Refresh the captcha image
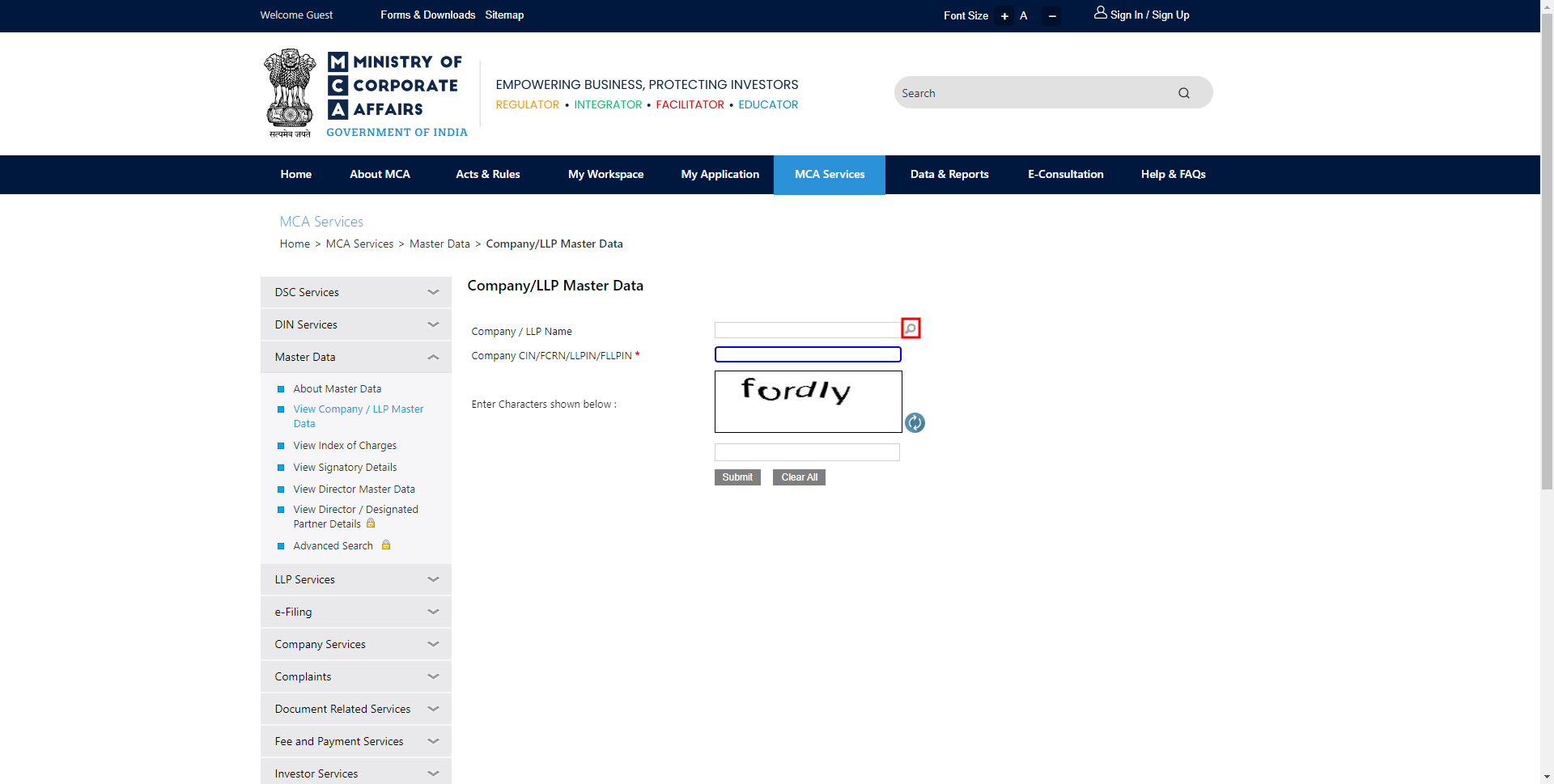1554x784 pixels. coord(915,422)
